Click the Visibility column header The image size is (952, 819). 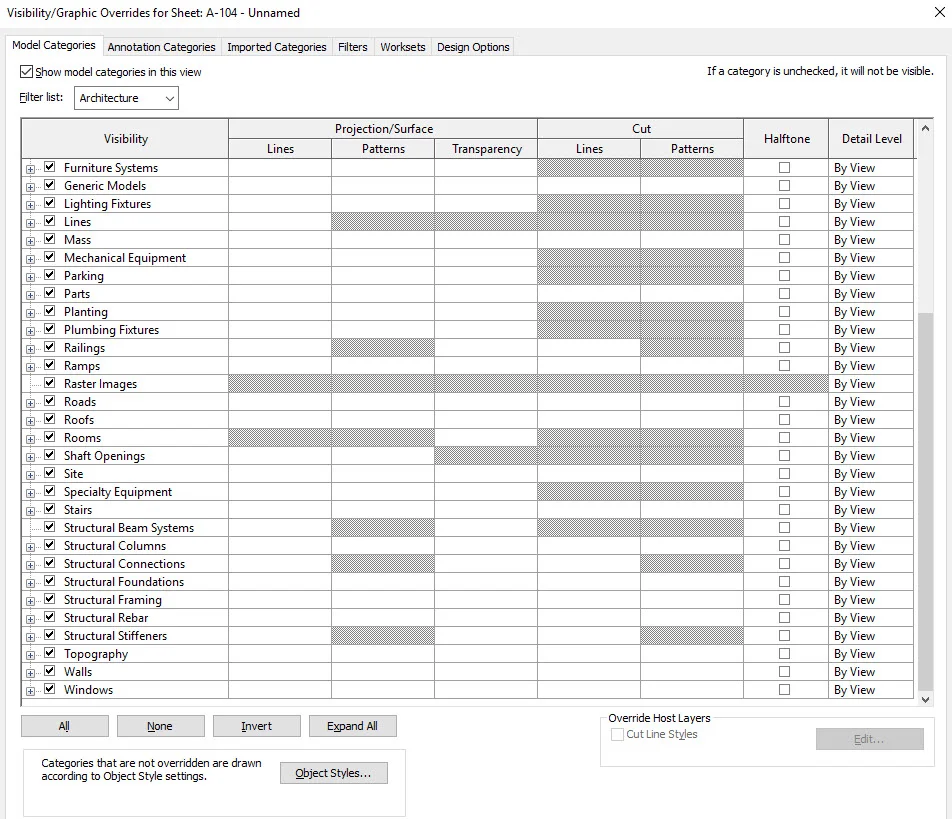pyautogui.click(x=125, y=138)
